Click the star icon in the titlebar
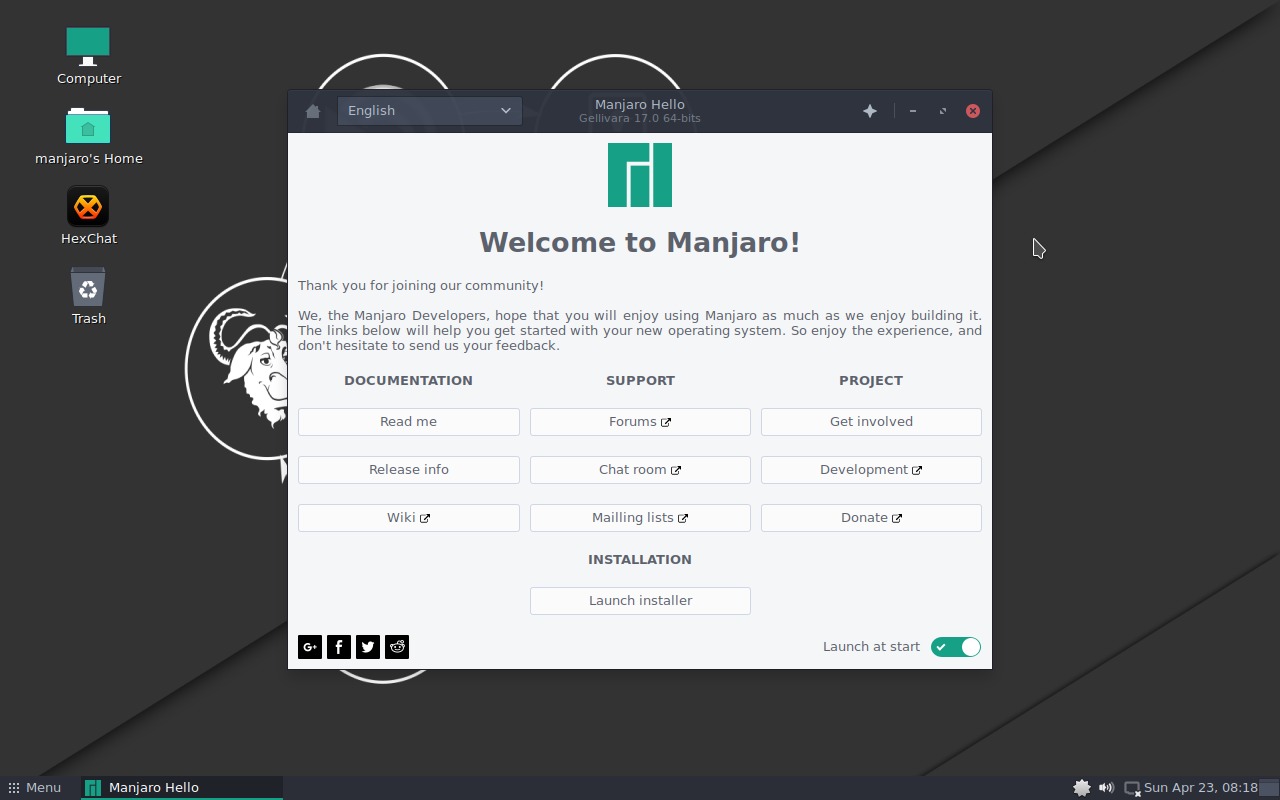1280x800 pixels. [x=869, y=111]
